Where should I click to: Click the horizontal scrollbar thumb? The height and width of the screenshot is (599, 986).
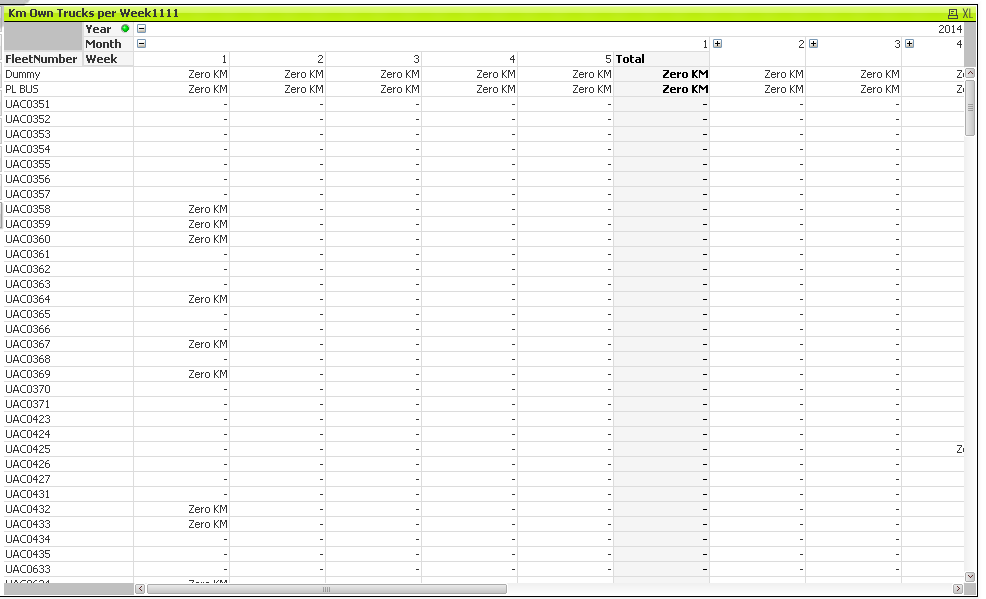click(x=326, y=589)
